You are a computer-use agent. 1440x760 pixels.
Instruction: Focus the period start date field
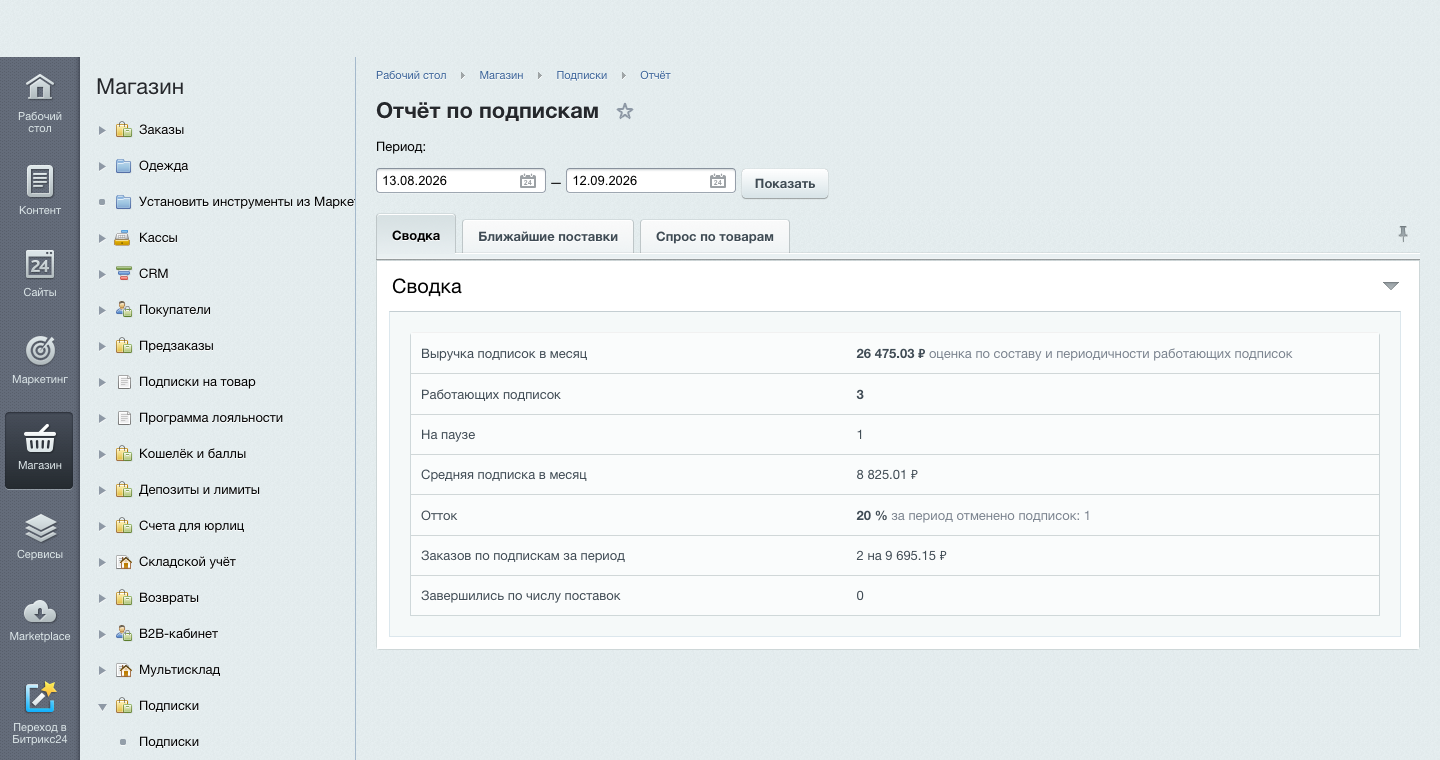pos(461,181)
